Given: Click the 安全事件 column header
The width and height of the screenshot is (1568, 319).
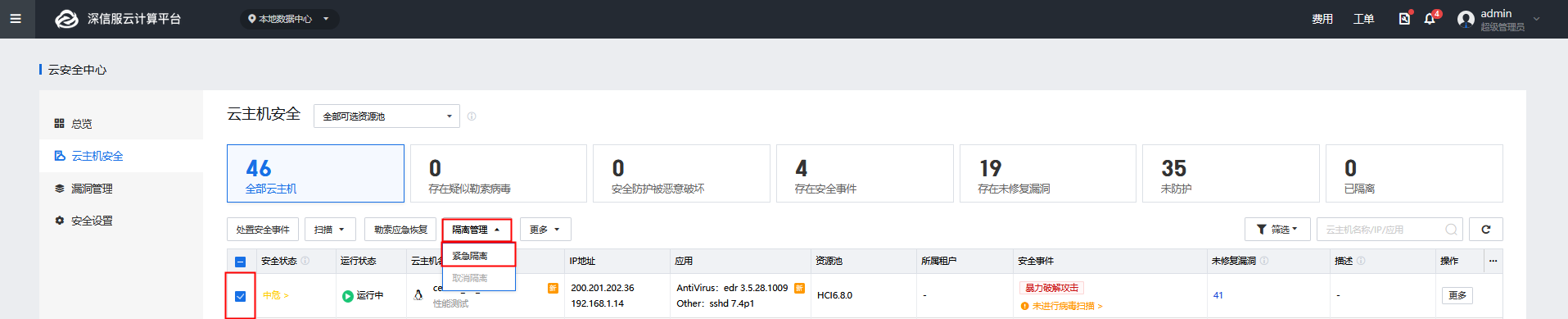Looking at the screenshot, I should pyautogui.click(x=1036, y=261).
